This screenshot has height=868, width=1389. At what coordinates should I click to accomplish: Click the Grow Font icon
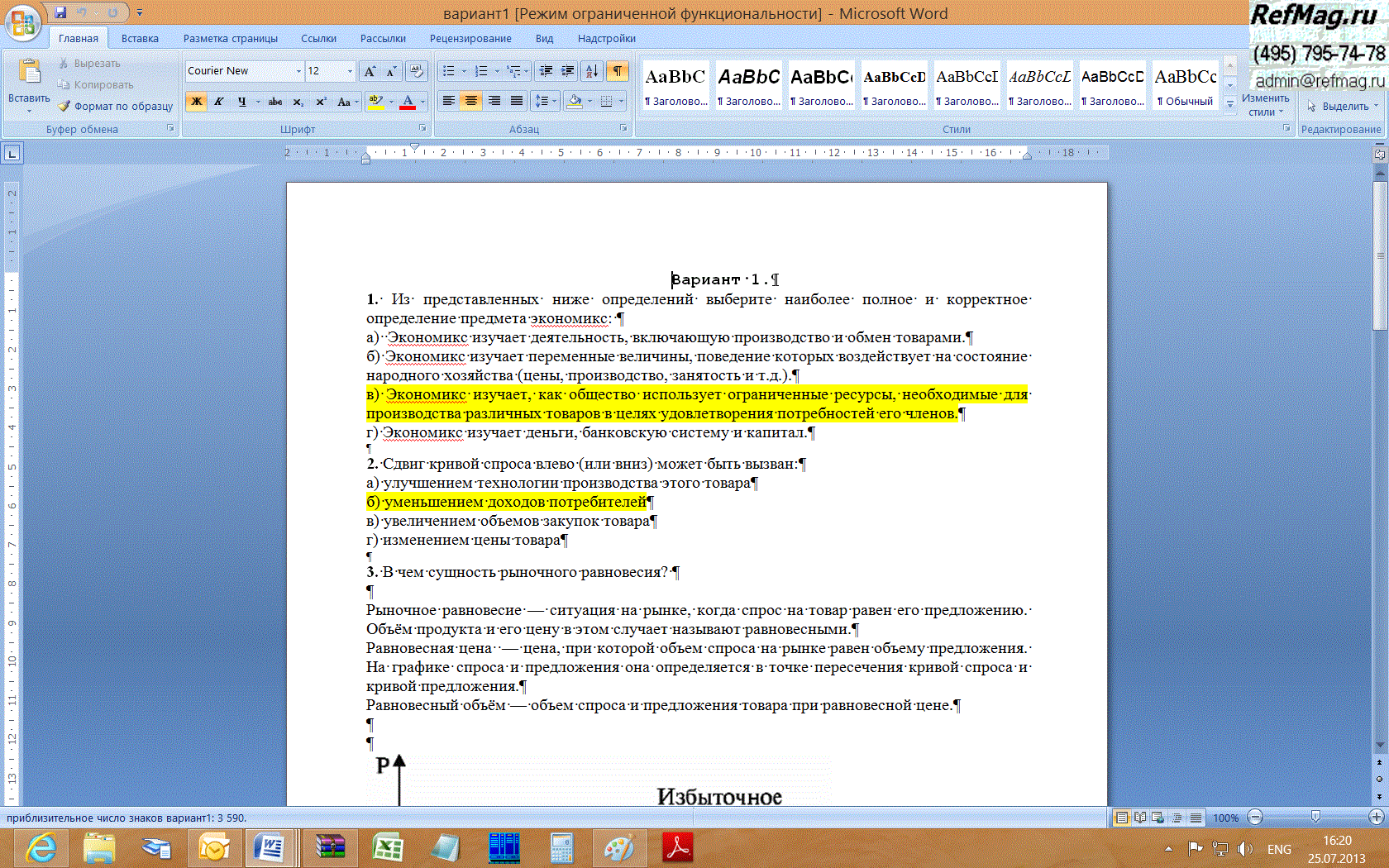coord(370,71)
